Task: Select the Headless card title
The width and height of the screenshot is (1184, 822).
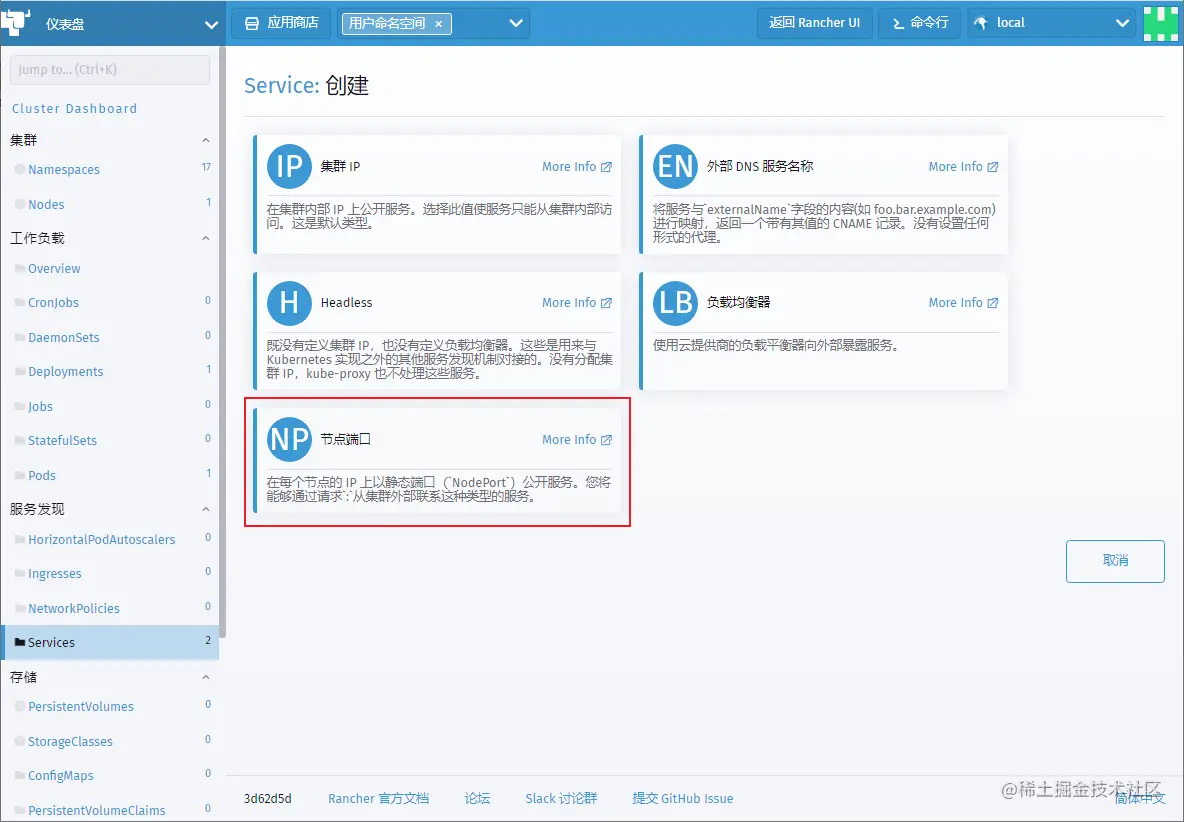Action: click(x=347, y=303)
